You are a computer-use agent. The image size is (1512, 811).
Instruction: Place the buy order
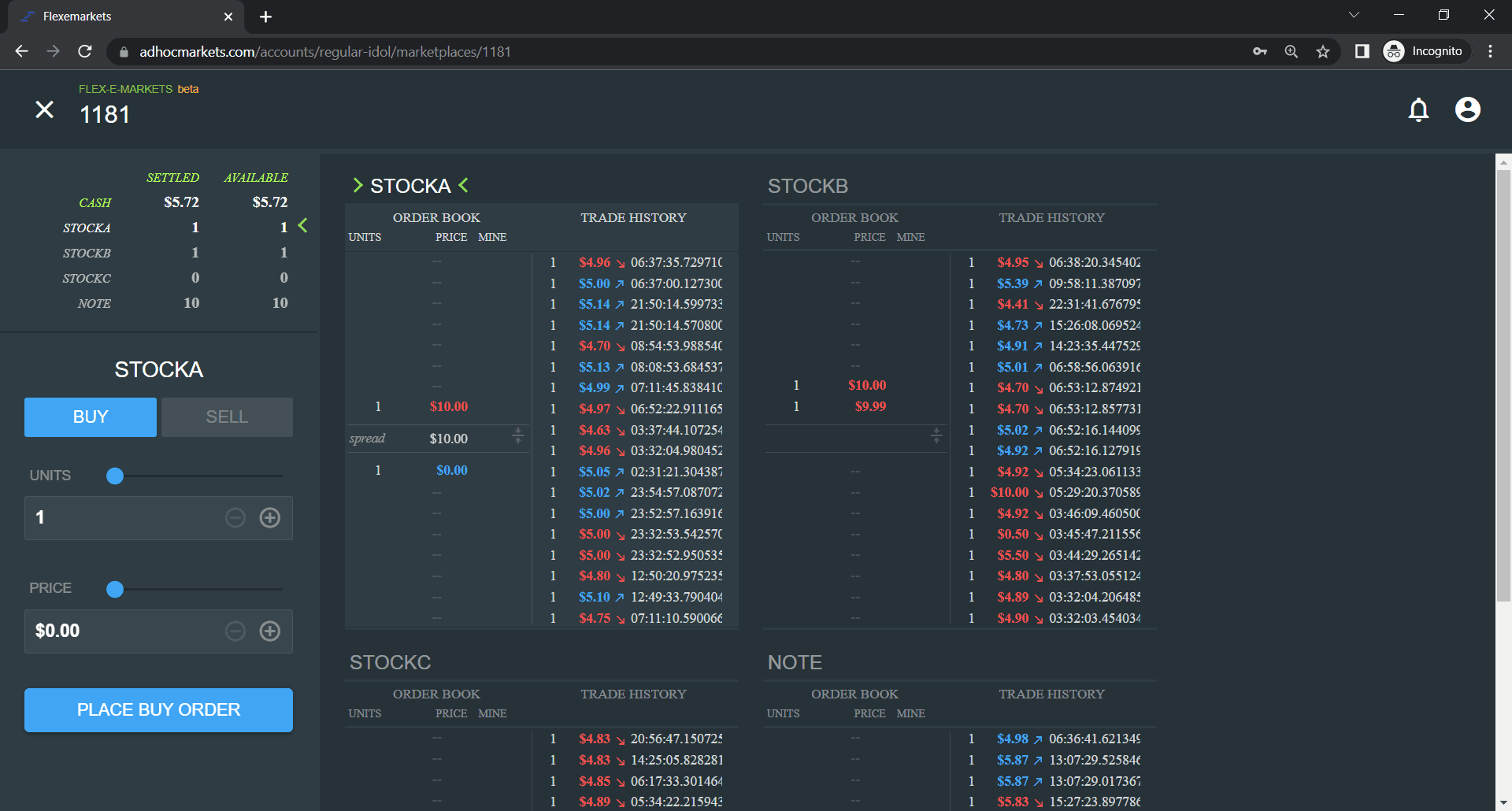pyautogui.click(x=158, y=710)
